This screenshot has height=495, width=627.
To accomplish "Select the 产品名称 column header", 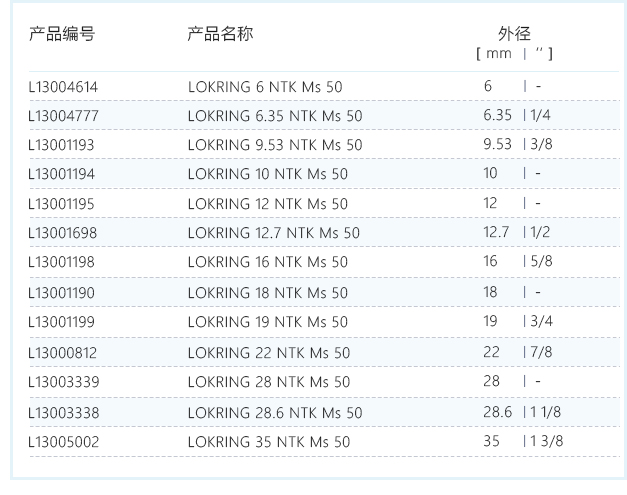I will [220, 34].
